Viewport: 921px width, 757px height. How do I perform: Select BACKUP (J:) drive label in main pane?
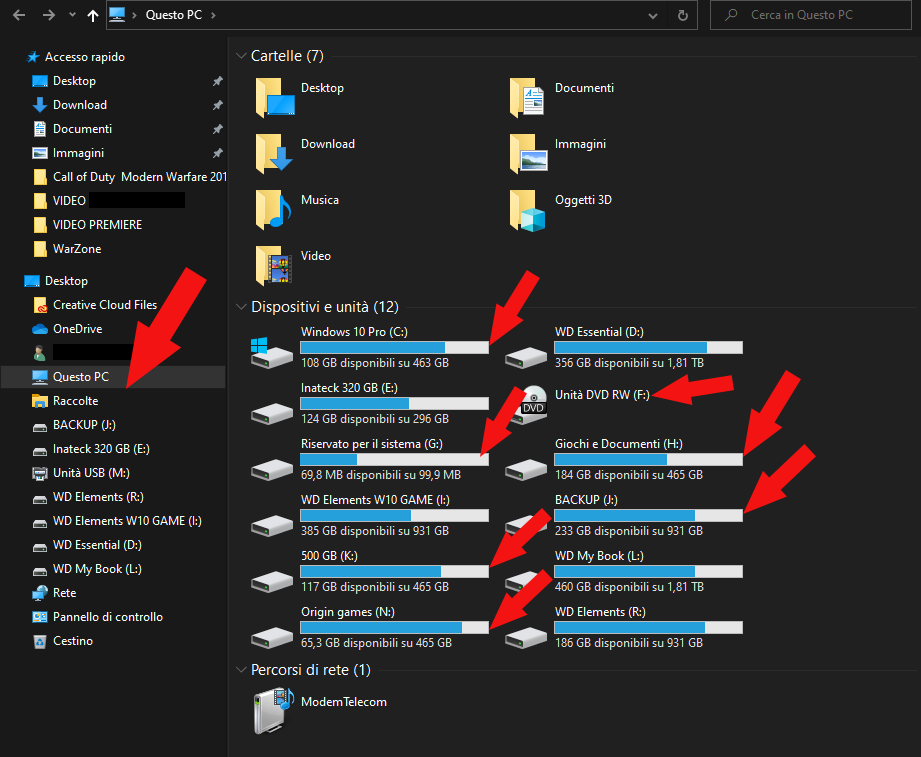[x=586, y=500]
